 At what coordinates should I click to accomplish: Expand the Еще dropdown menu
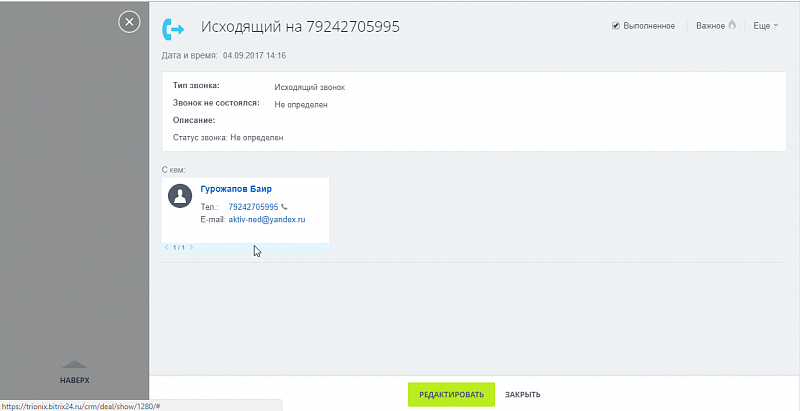click(x=766, y=26)
